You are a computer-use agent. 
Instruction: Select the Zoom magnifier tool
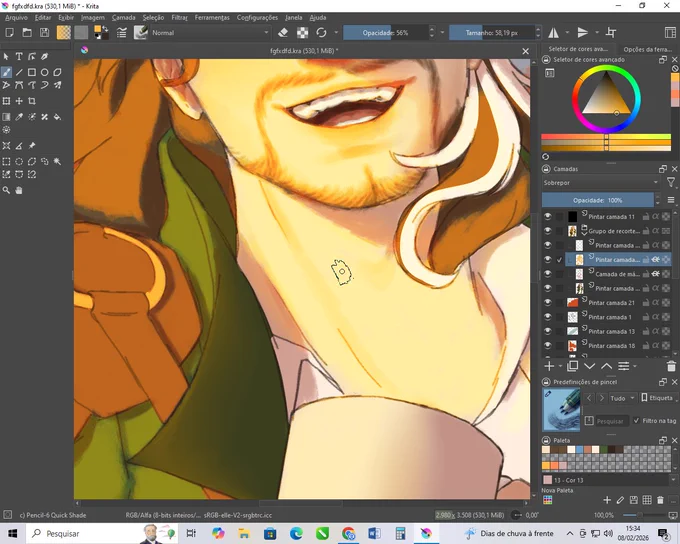6,190
